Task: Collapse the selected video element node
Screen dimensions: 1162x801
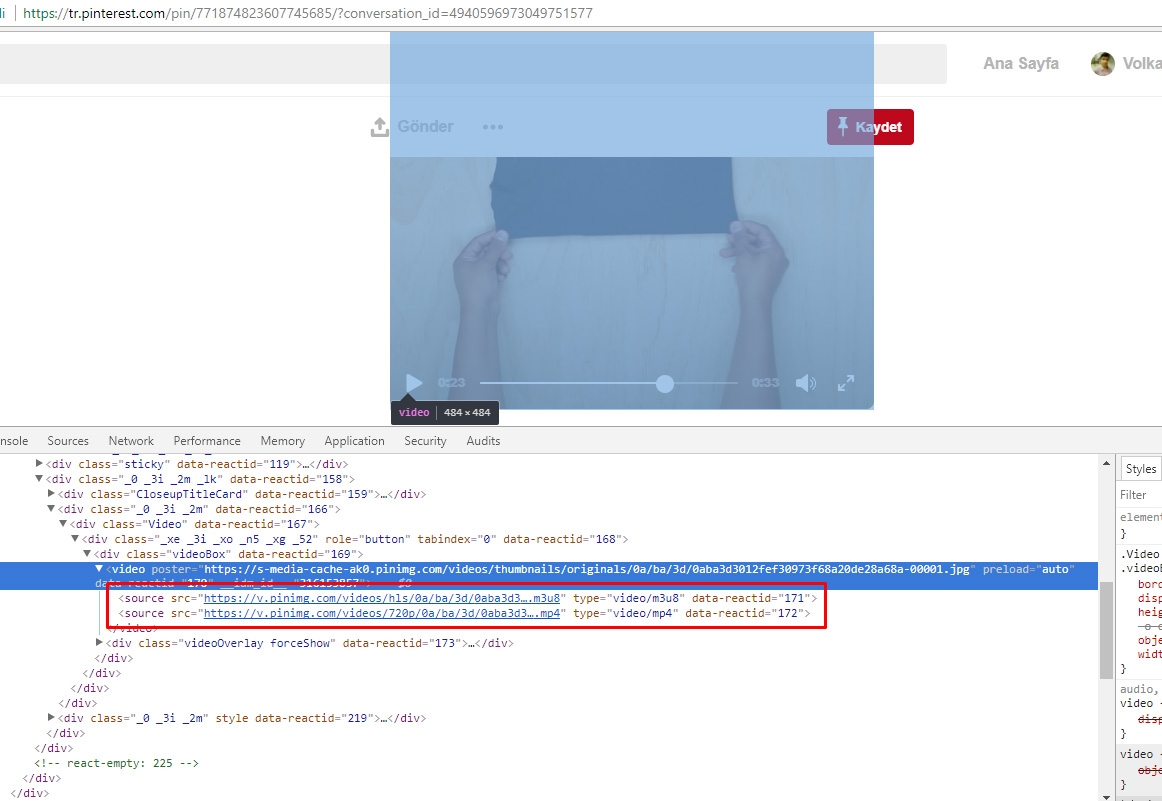Action: [99, 569]
